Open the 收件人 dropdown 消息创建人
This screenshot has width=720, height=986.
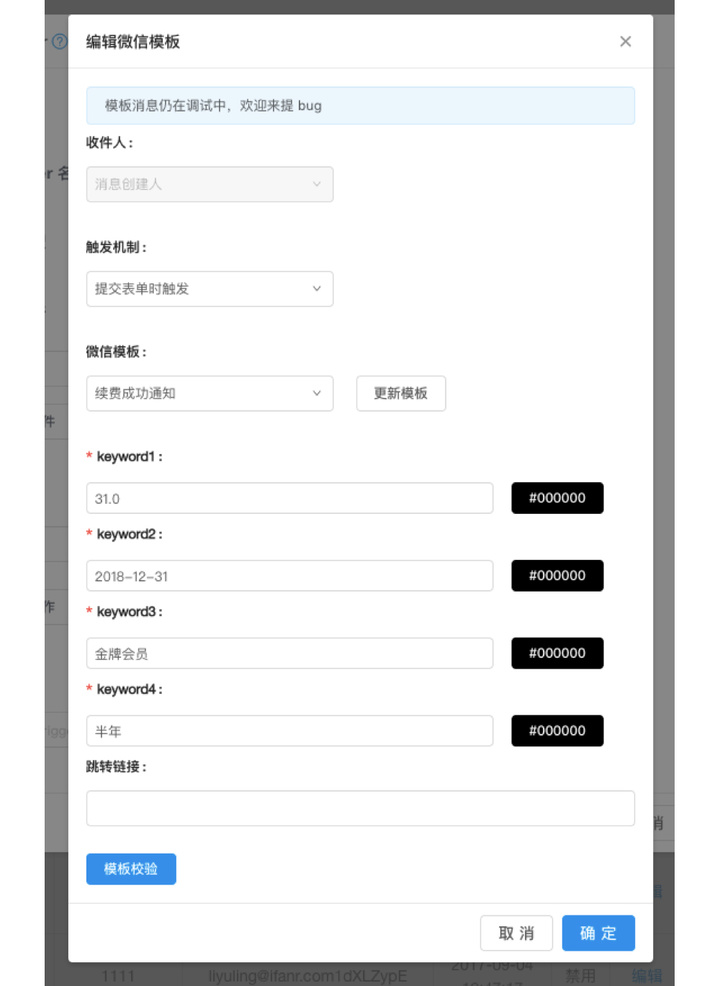pyautogui.click(x=209, y=184)
